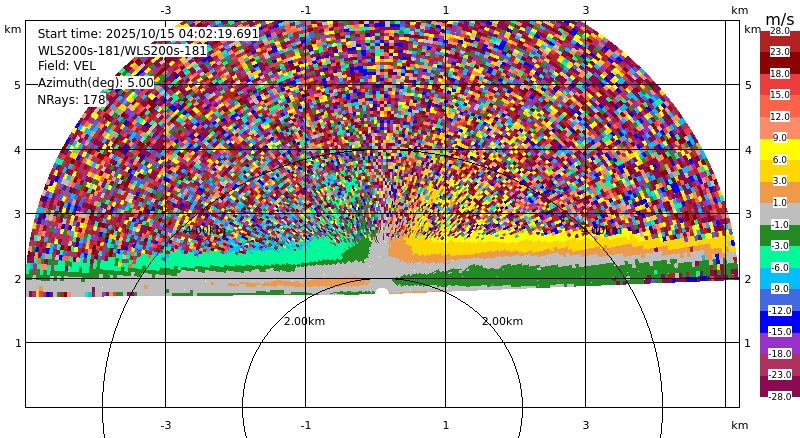
Task: Click the -18.0 colorbar label
Action: click(780, 353)
